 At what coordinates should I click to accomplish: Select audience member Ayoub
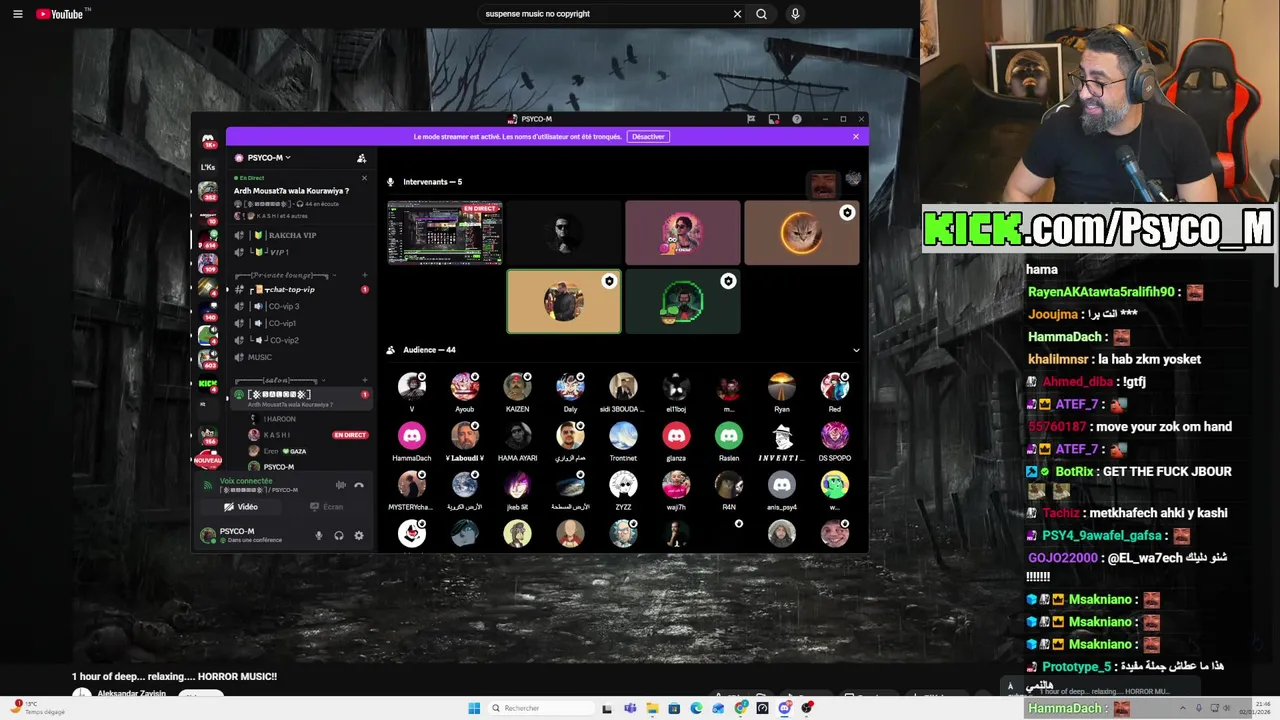pos(465,391)
